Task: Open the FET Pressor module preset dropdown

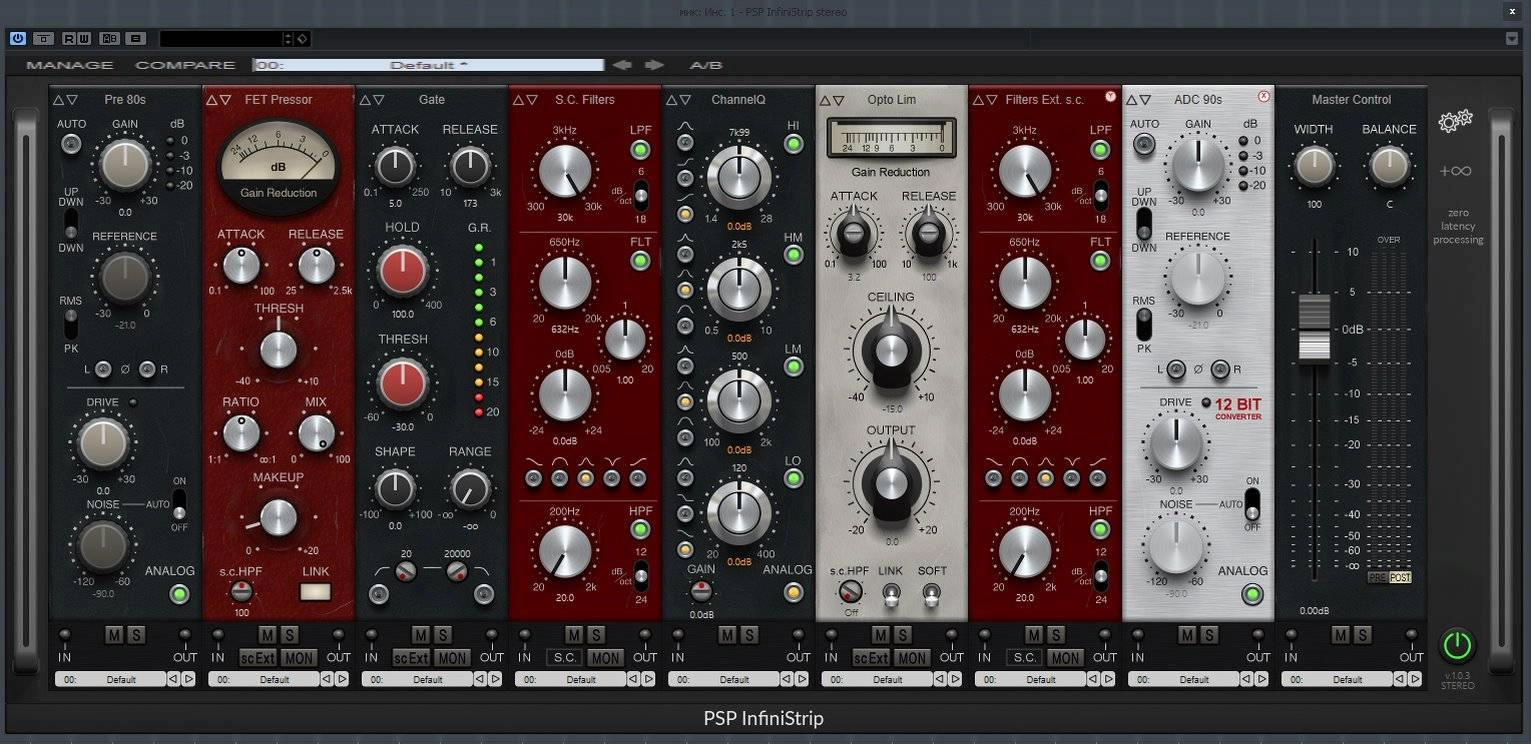Action: 264,679
